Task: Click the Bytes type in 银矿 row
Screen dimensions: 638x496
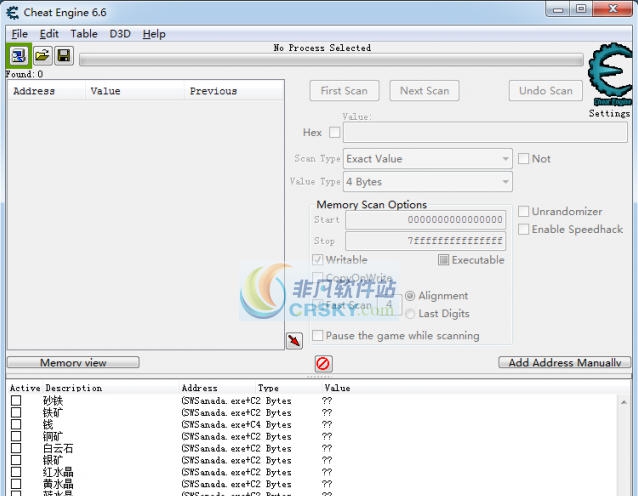Action: coord(279,460)
